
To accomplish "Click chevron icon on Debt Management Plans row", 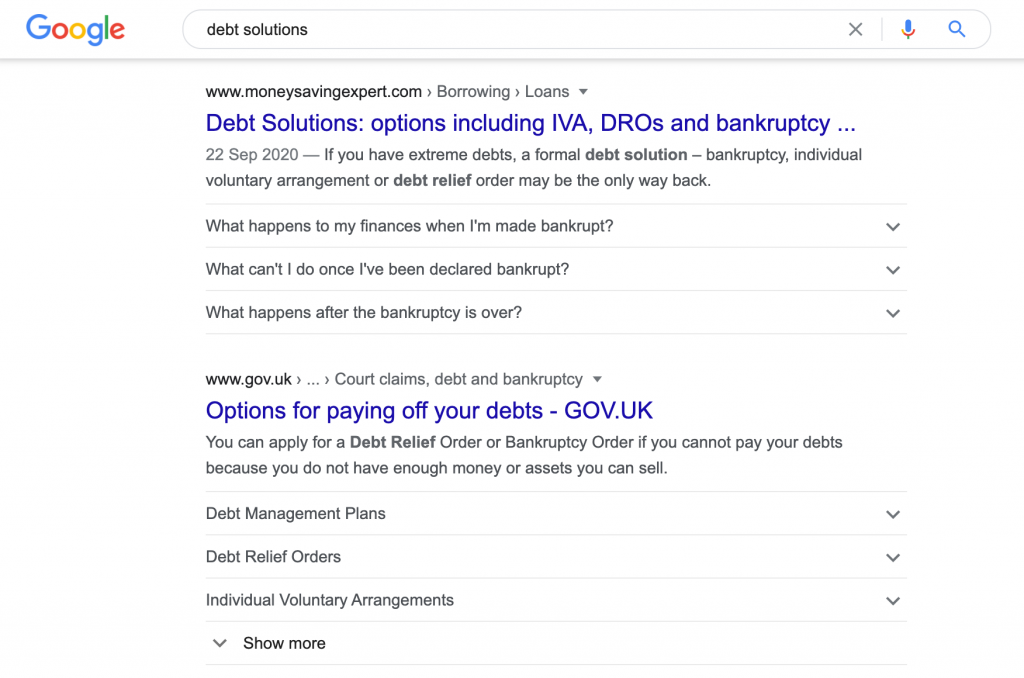I will [893, 514].
